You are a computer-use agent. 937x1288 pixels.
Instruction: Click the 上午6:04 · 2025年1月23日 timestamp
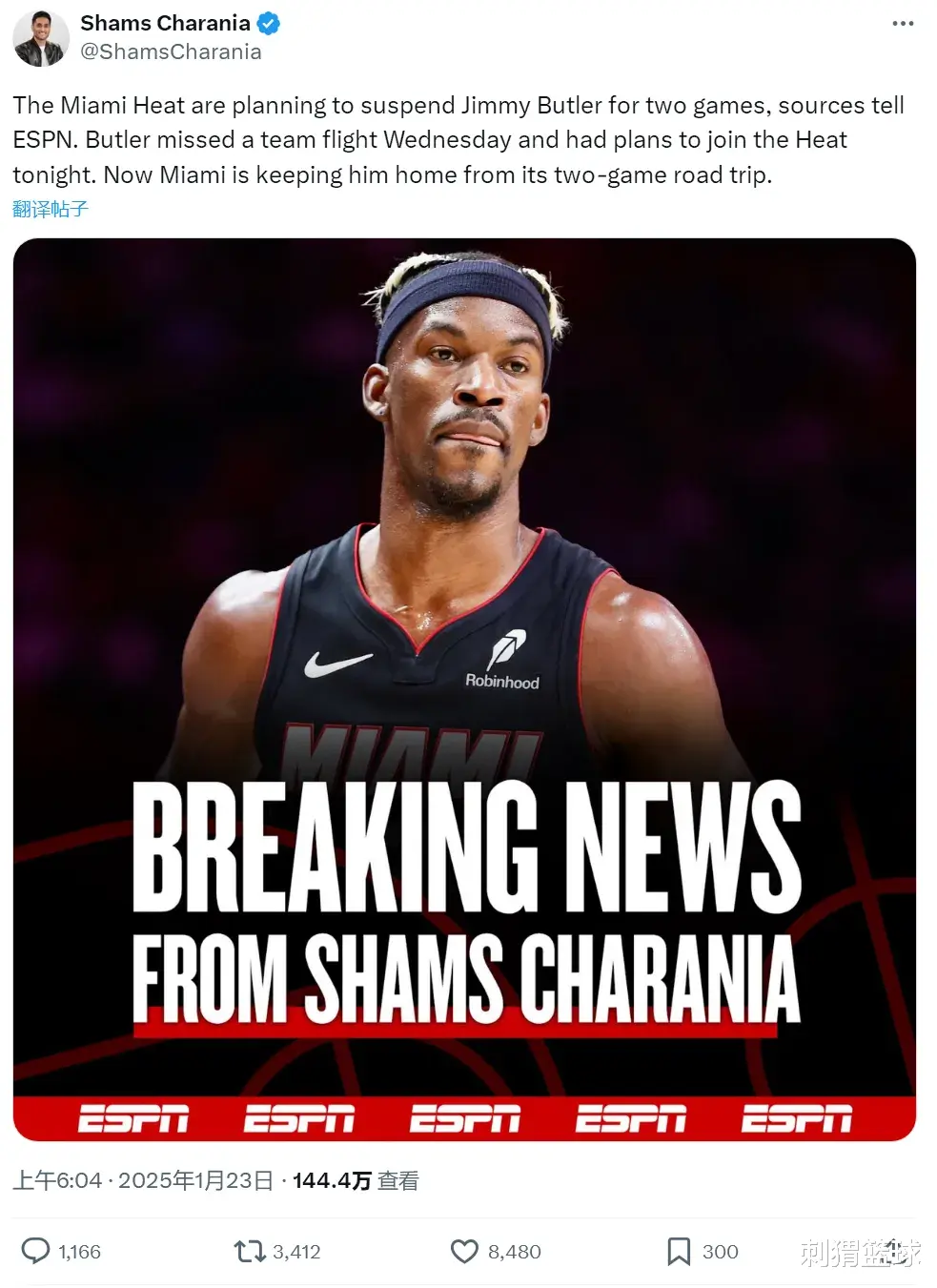[x=143, y=1180]
